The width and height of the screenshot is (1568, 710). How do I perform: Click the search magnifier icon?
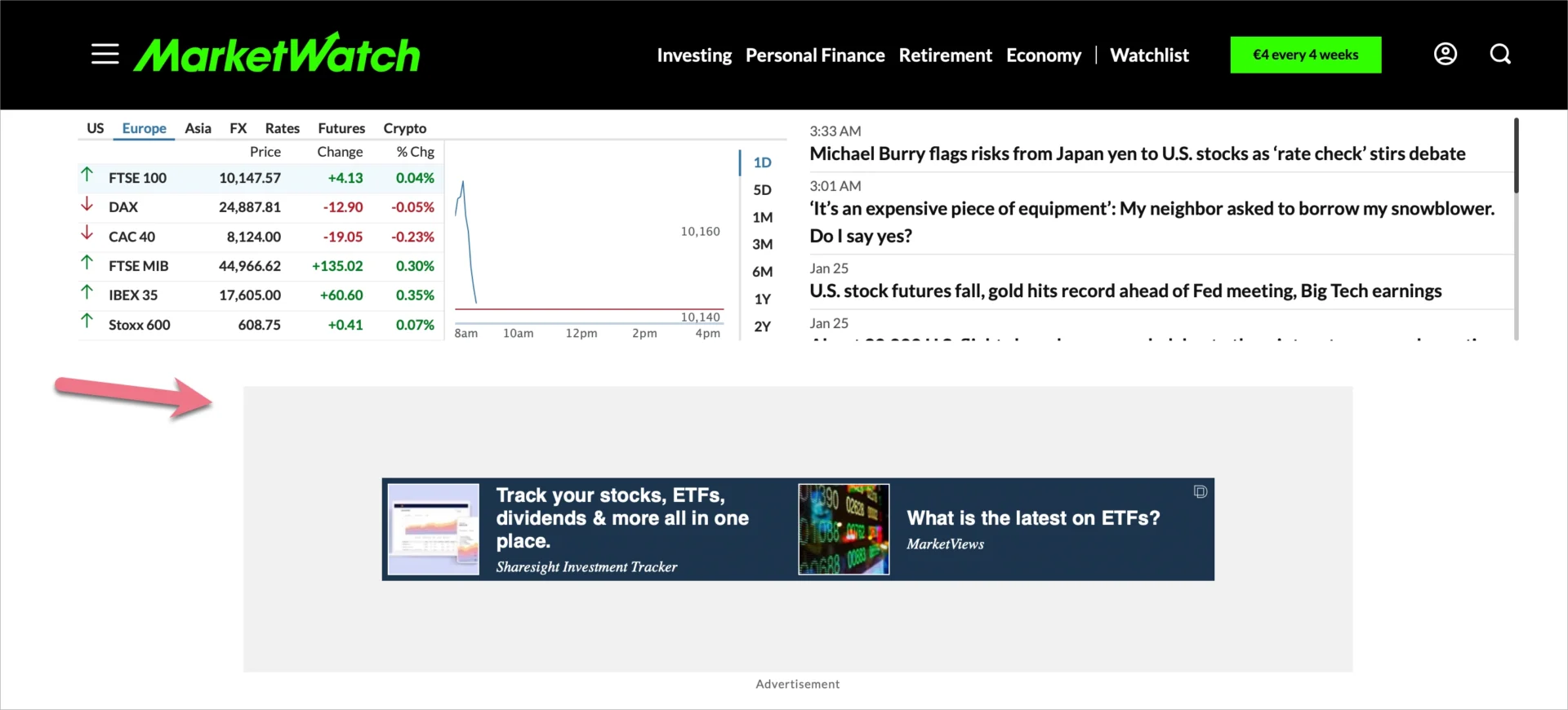click(x=1500, y=54)
